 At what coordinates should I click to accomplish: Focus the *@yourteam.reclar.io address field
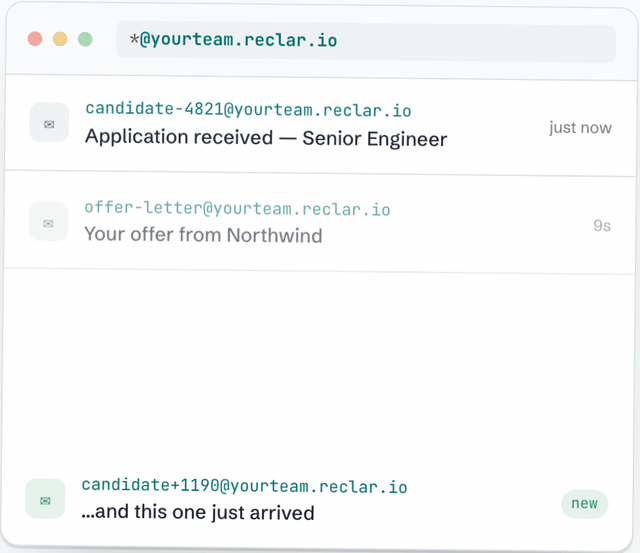tap(366, 42)
